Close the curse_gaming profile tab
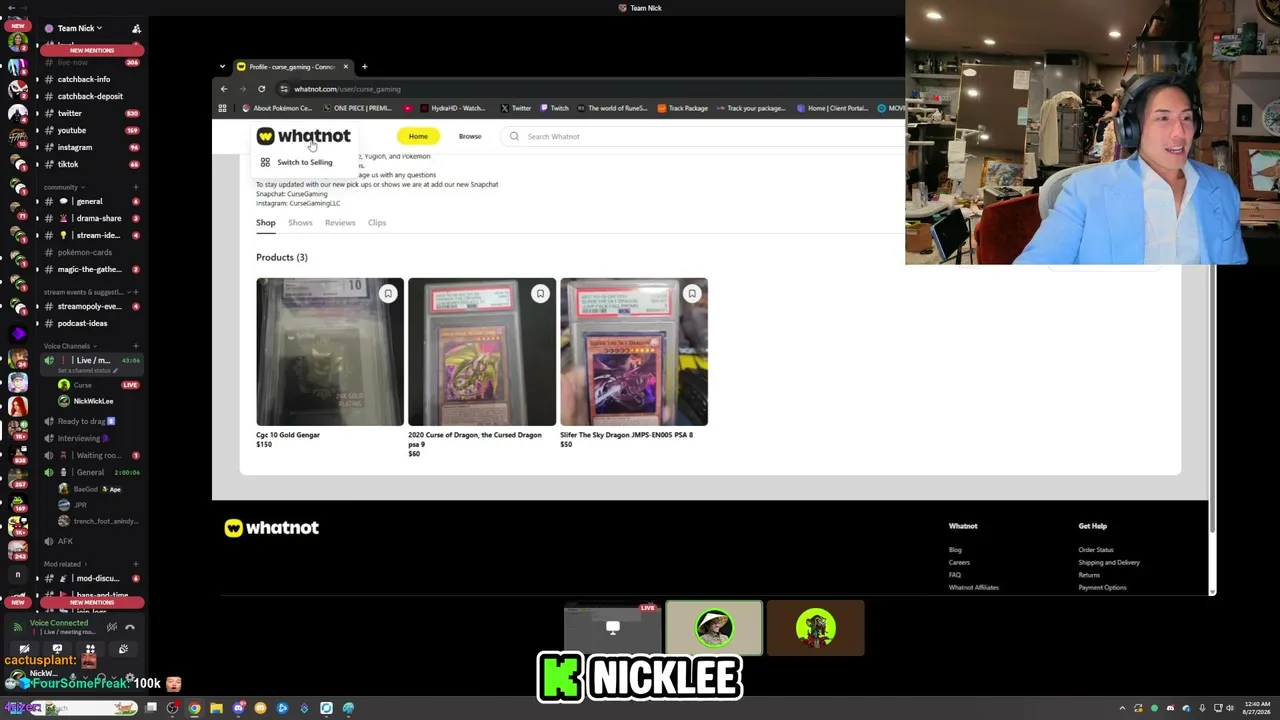1280x720 pixels. (x=346, y=67)
